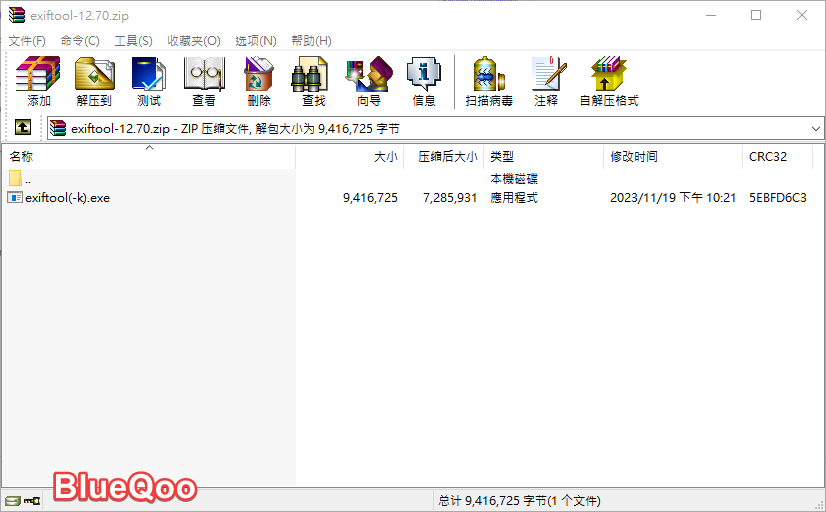Image resolution: width=826 pixels, height=512 pixels.
Task: Click the 解压到 (Extract To) icon
Action: [x=94, y=81]
